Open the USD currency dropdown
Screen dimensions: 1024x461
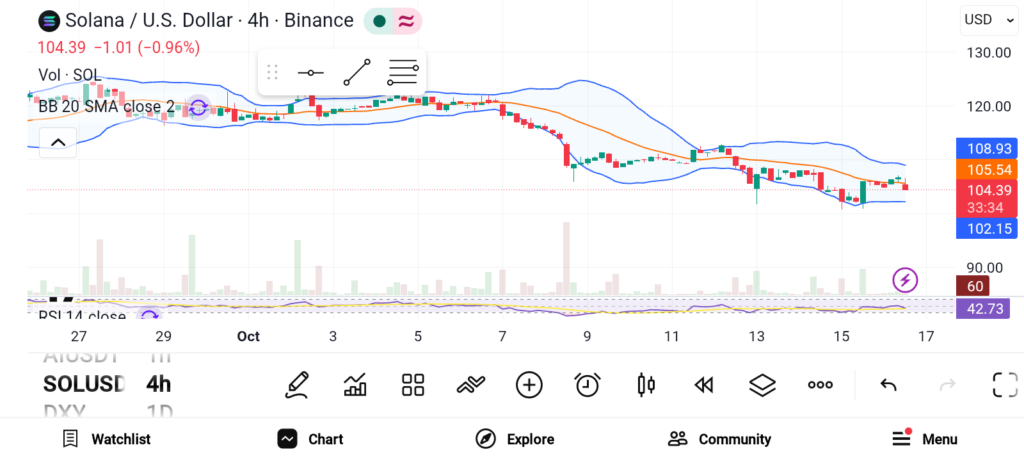[989, 20]
